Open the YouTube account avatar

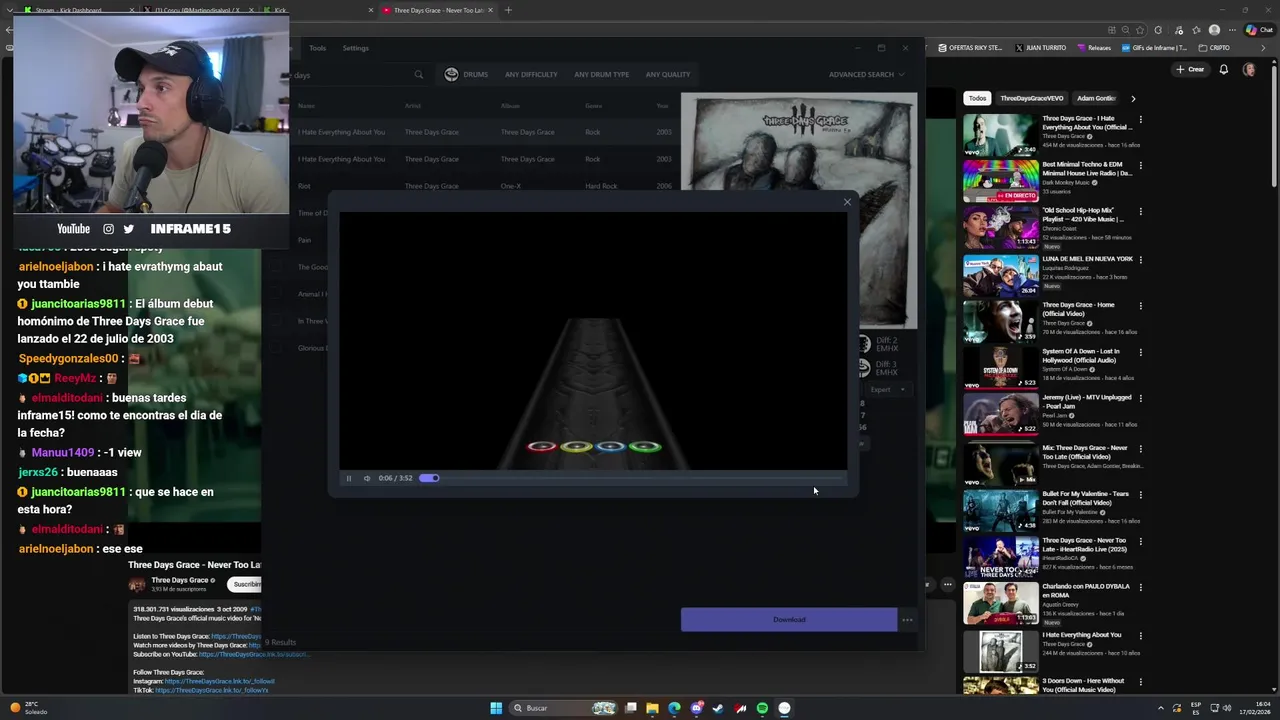[1249, 69]
